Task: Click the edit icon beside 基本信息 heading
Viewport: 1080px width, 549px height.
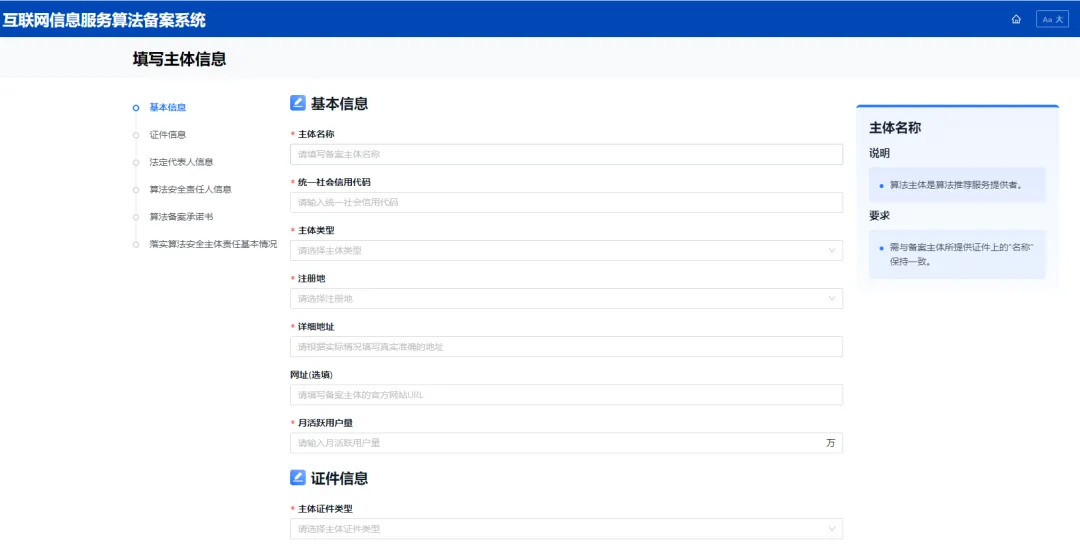Action: pos(298,103)
